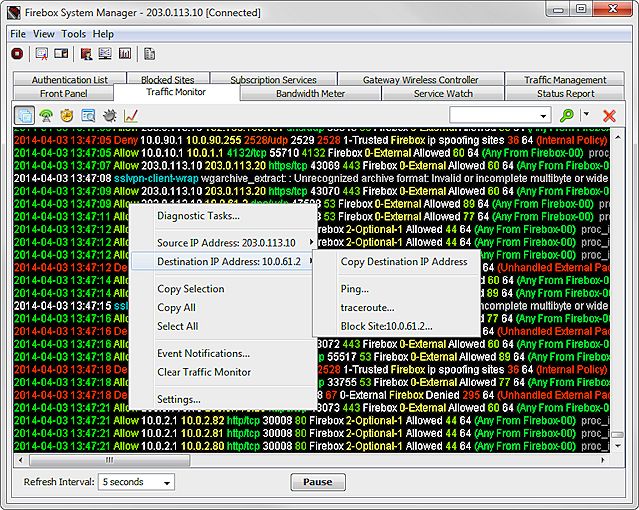Open the Refresh Interval dropdown
This screenshot has height=510, width=639.
(136, 482)
